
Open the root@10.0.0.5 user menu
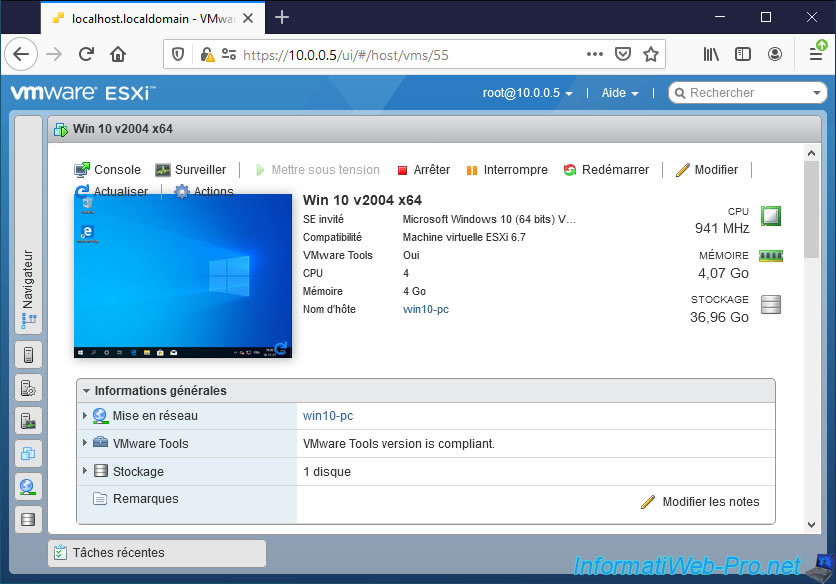(x=528, y=93)
